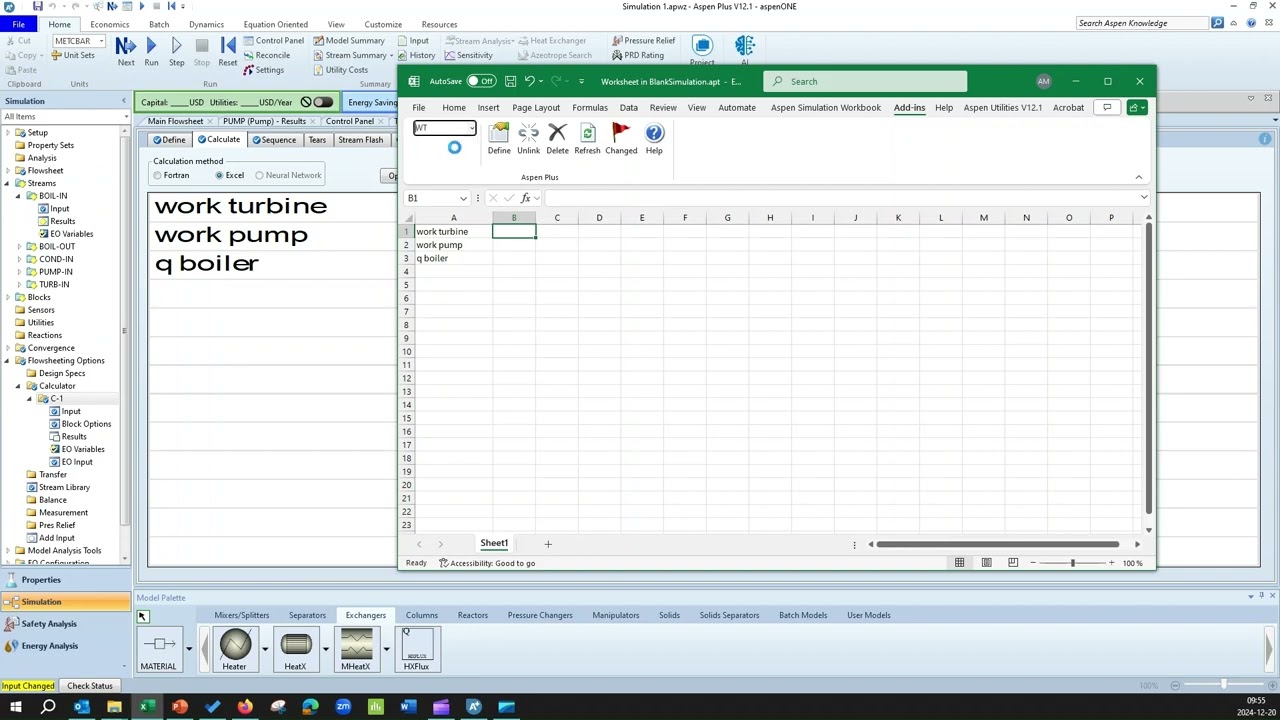Click the Delete icon in Excel Add-ins ribbon

[557, 139]
